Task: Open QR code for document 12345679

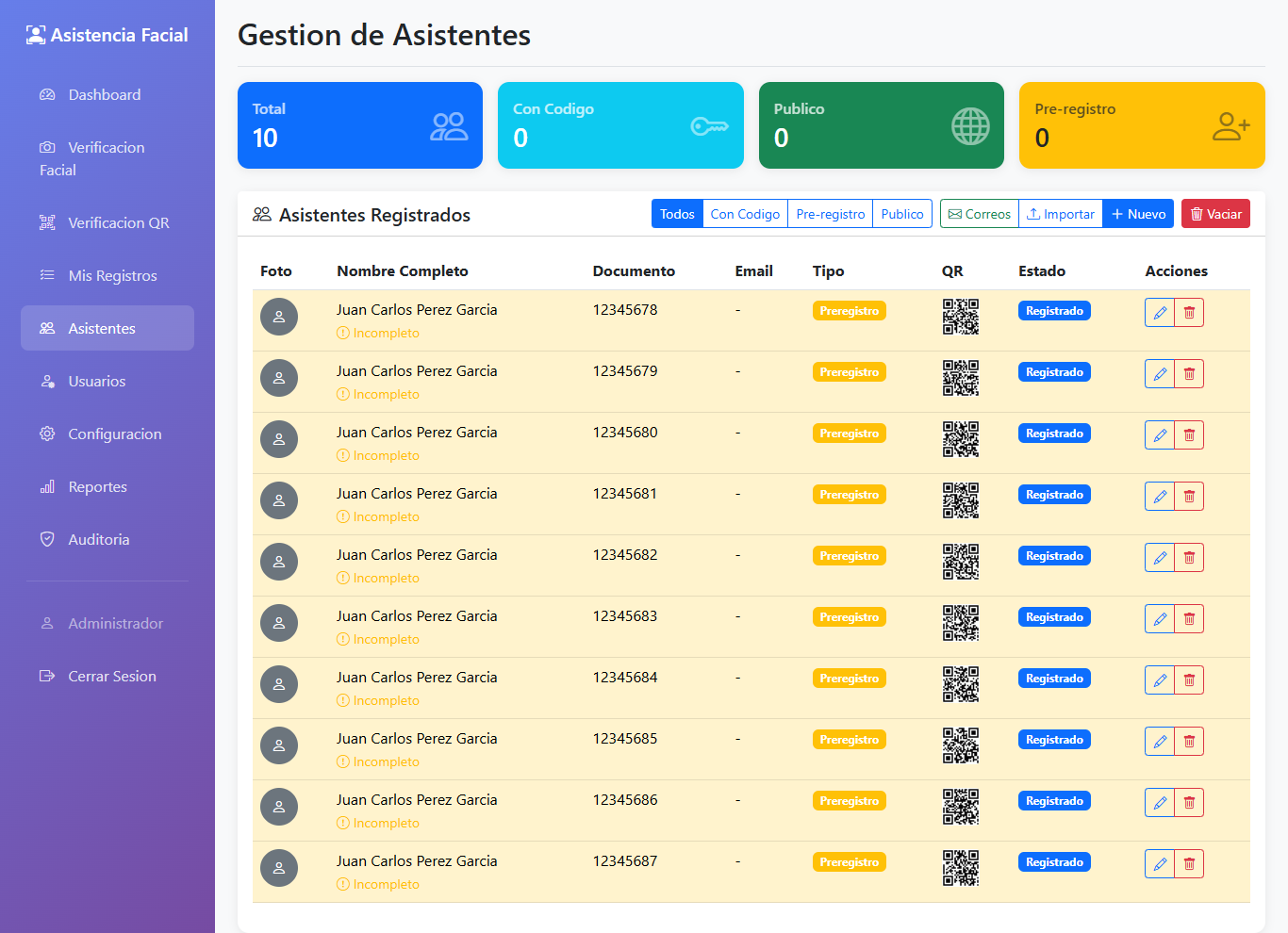Action: pyautogui.click(x=960, y=378)
